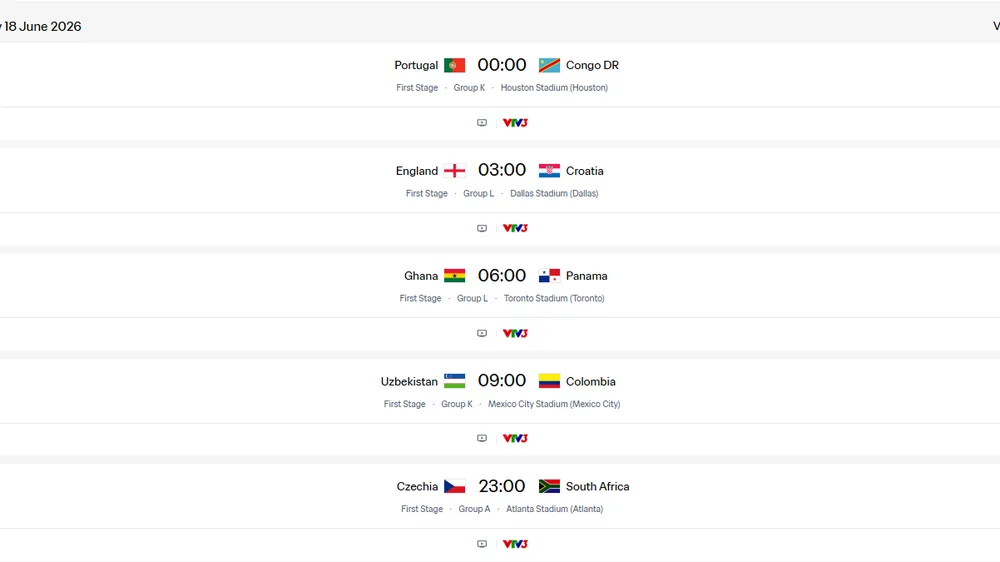Click the Congo DR flag icon
The image size is (1000, 562).
point(549,65)
